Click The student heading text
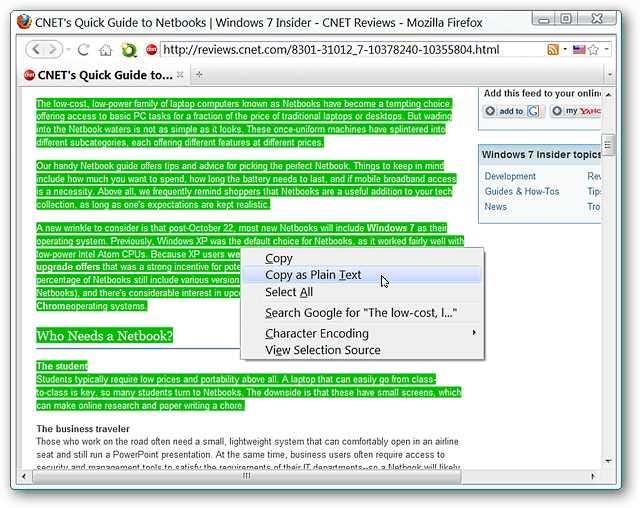 click(62, 366)
